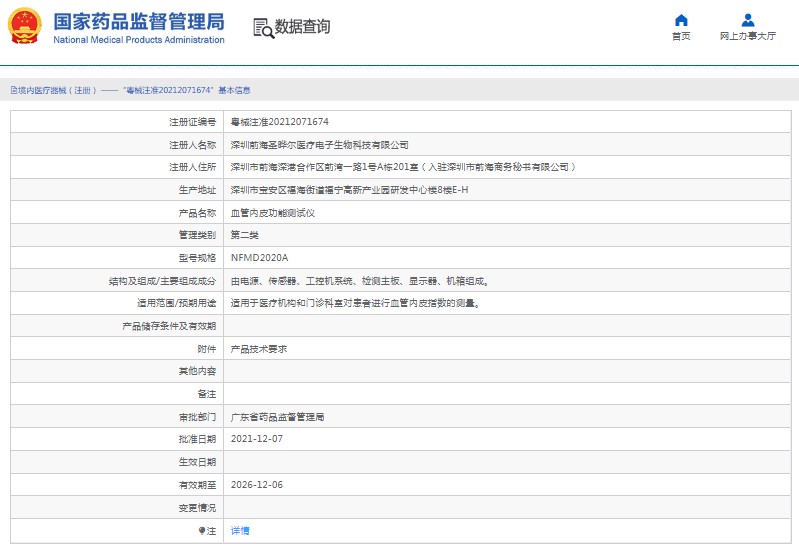Image resolution: width=799 pixels, height=552 pixels.
Task: Select intended use text 适用于医疗机构
Action: (x=355, y=303)
